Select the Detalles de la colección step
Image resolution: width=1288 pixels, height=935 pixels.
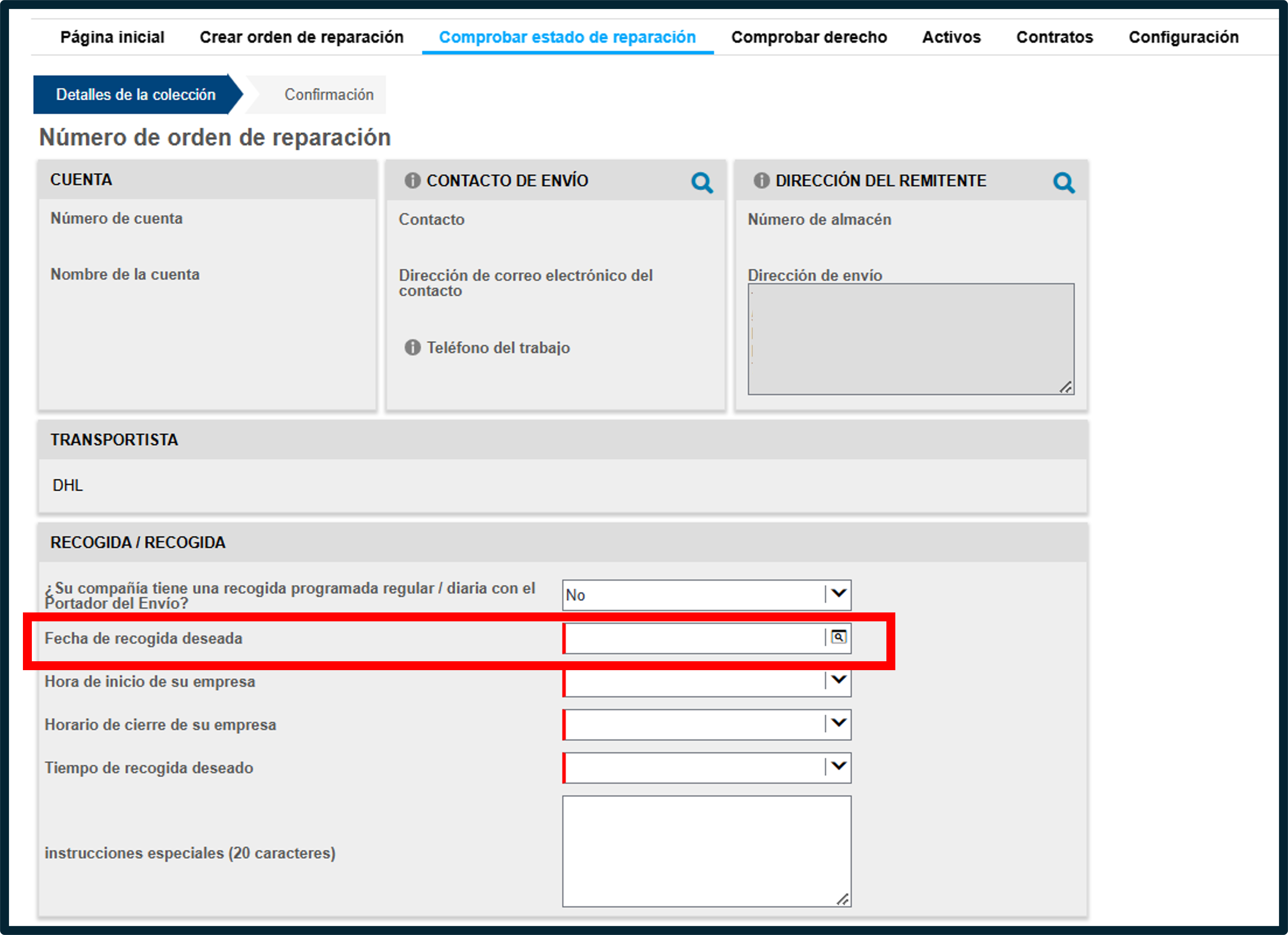pyautogui.click(x=136, y=95)
